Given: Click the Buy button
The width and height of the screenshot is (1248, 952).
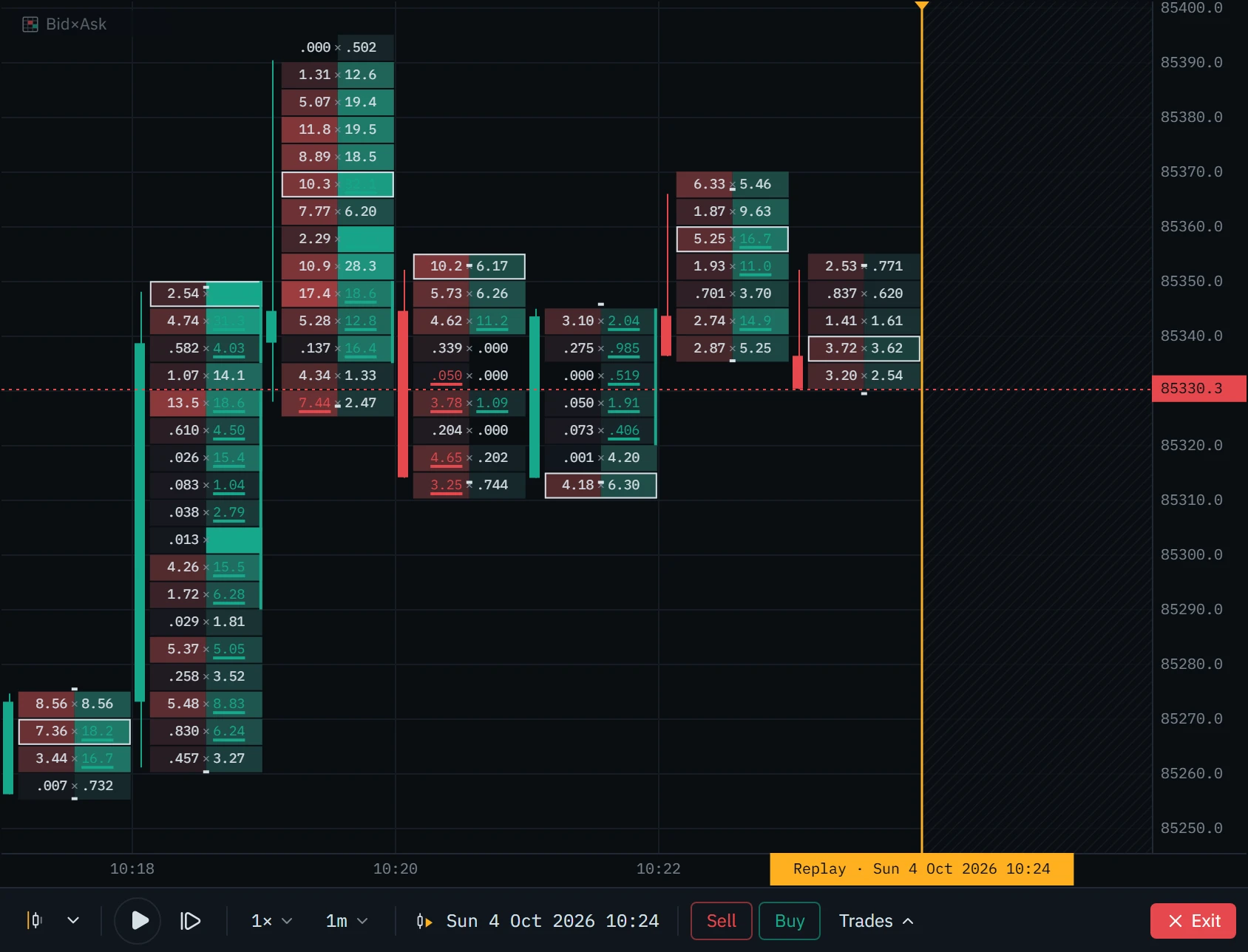Looking at the screenshot, I should click(x=790, y=921).
